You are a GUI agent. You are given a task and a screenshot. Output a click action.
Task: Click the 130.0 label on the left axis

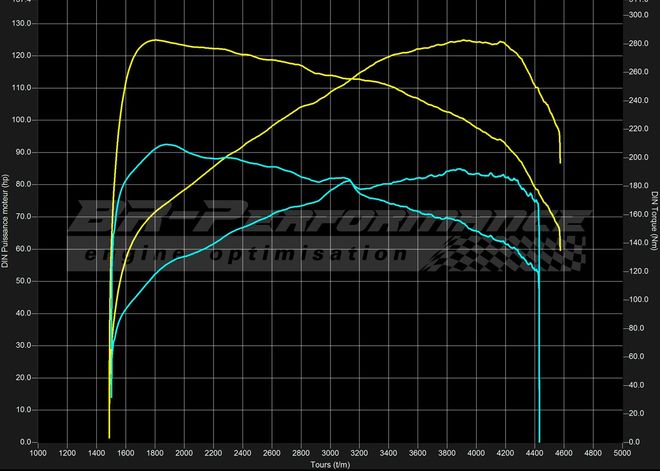pyautogui.click(x=22, y=23)
